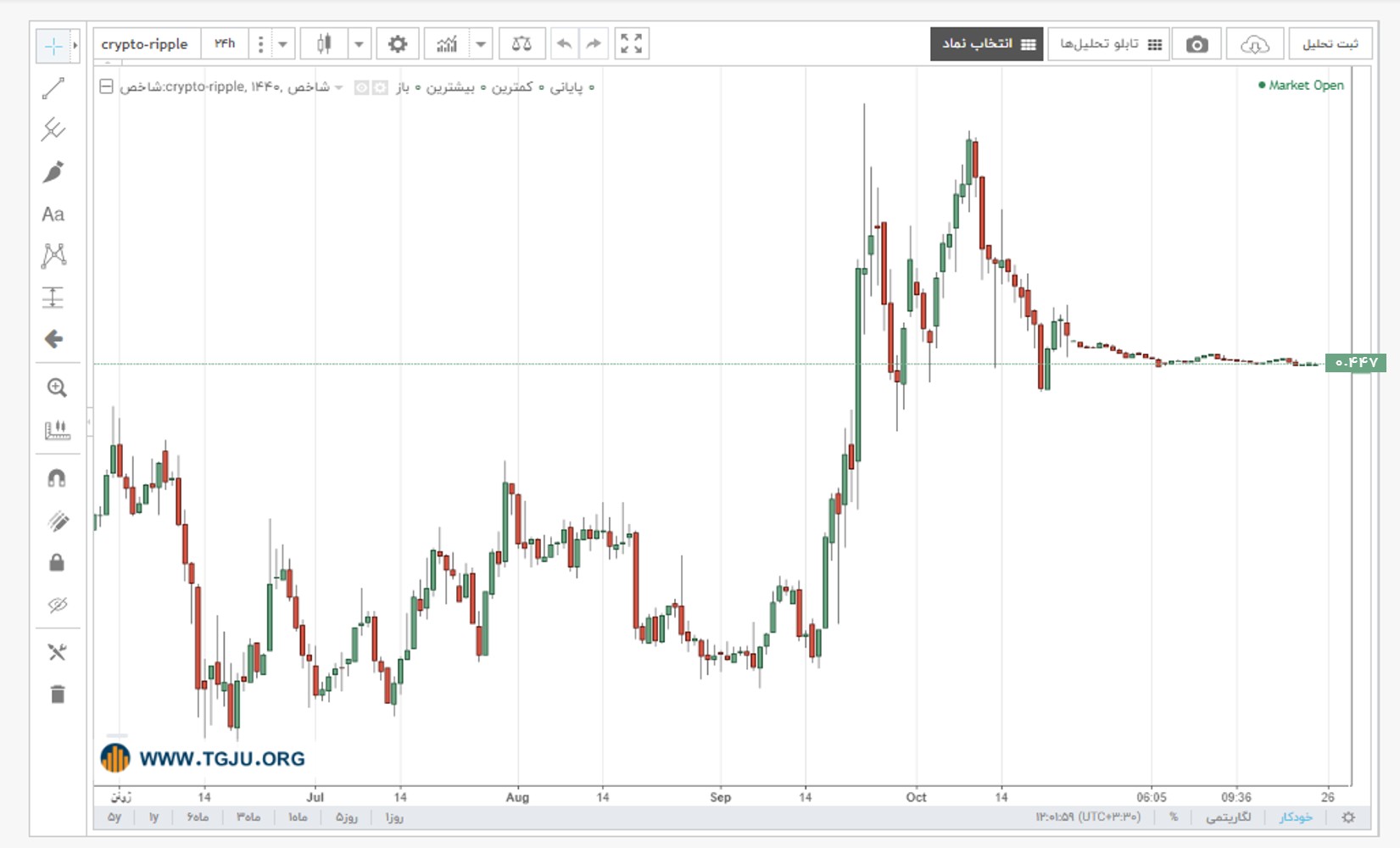Screen dimensions: 1400x848
Task: Lock all drawing tools
Action: pos(57,562)
